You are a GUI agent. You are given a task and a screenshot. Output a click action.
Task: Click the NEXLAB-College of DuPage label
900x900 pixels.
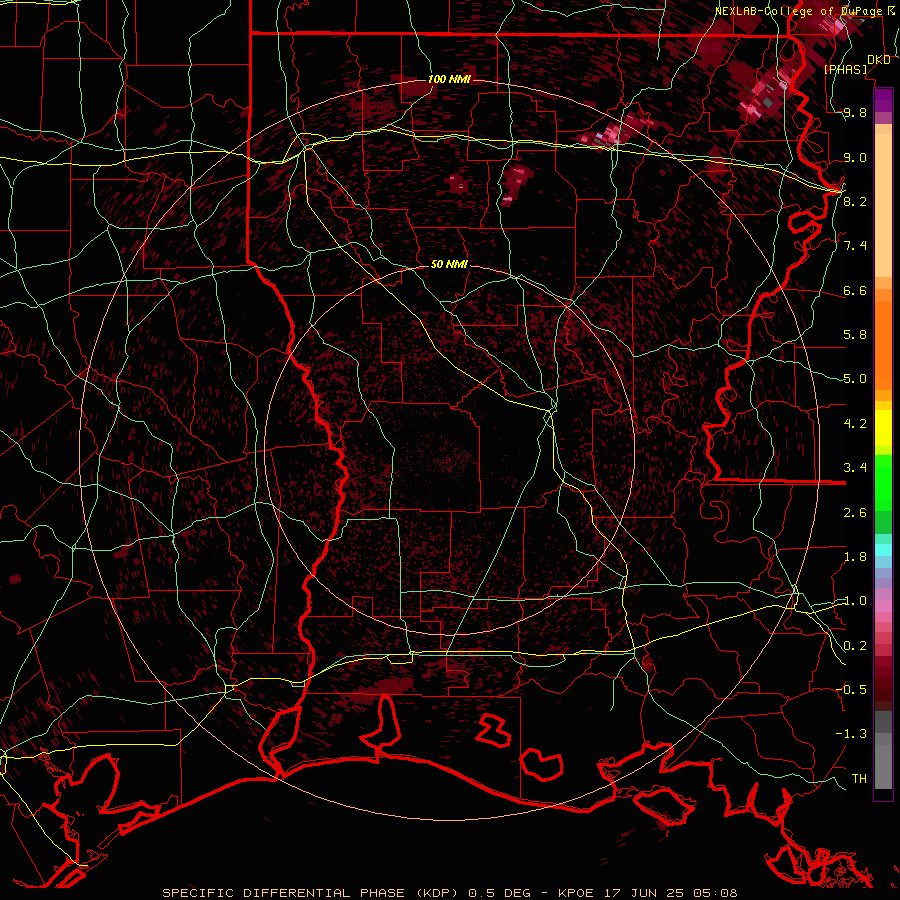pos(800,11)
